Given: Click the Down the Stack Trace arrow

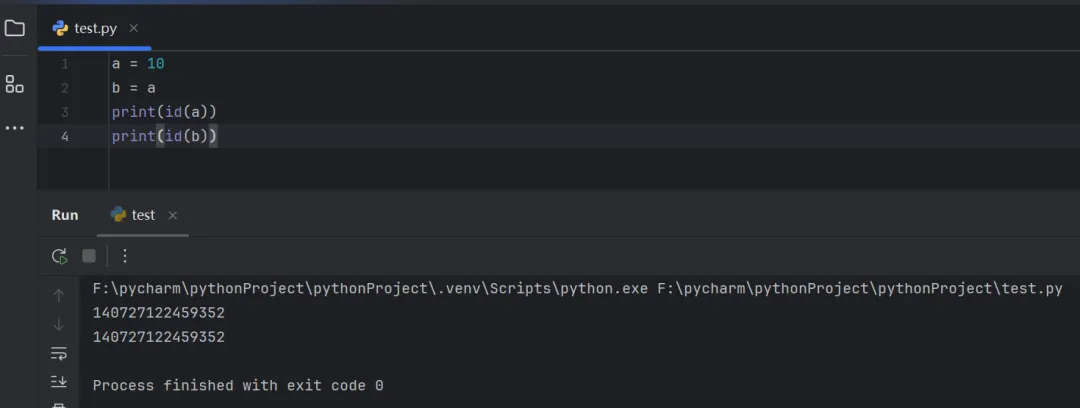Looking at the screenshot, I should click(x=59, y=324).
